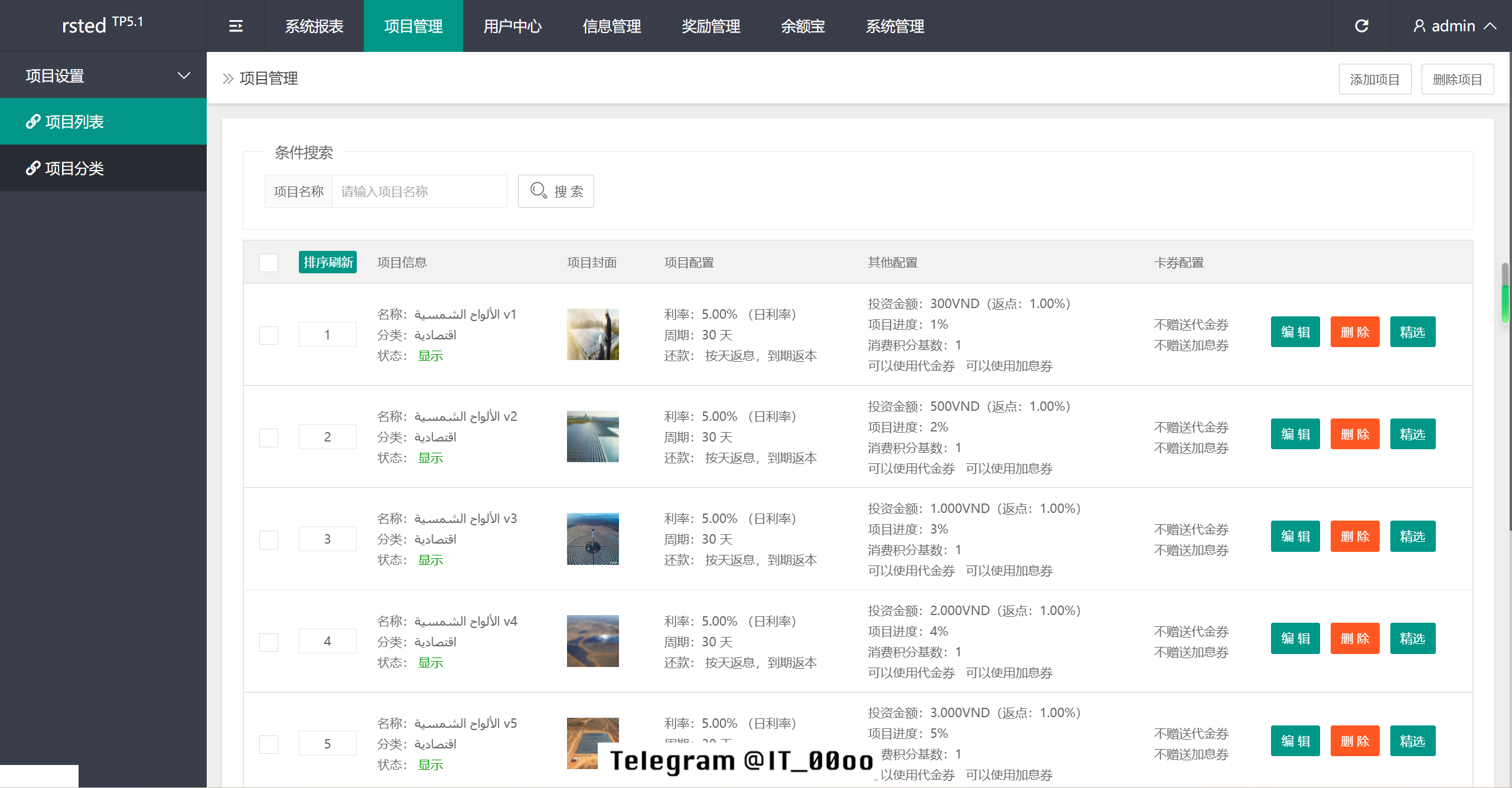The height and width of the screenshot is (788, 1512).
Task: Open cover thumbnail of project v3
Action: [x=593, y=539]
